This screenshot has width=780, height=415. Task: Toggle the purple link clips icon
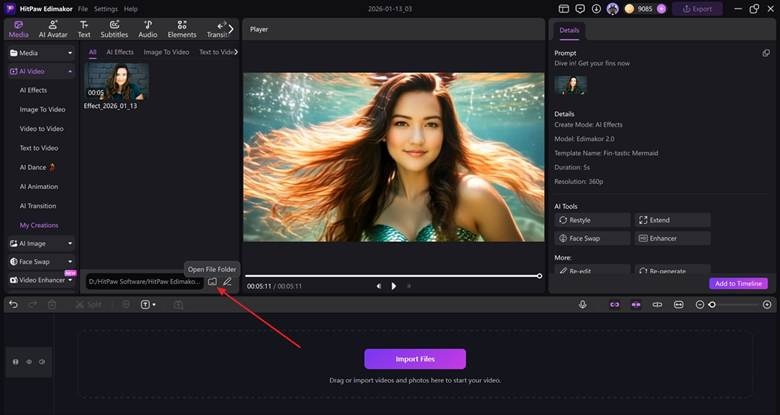tap(615, 305)
